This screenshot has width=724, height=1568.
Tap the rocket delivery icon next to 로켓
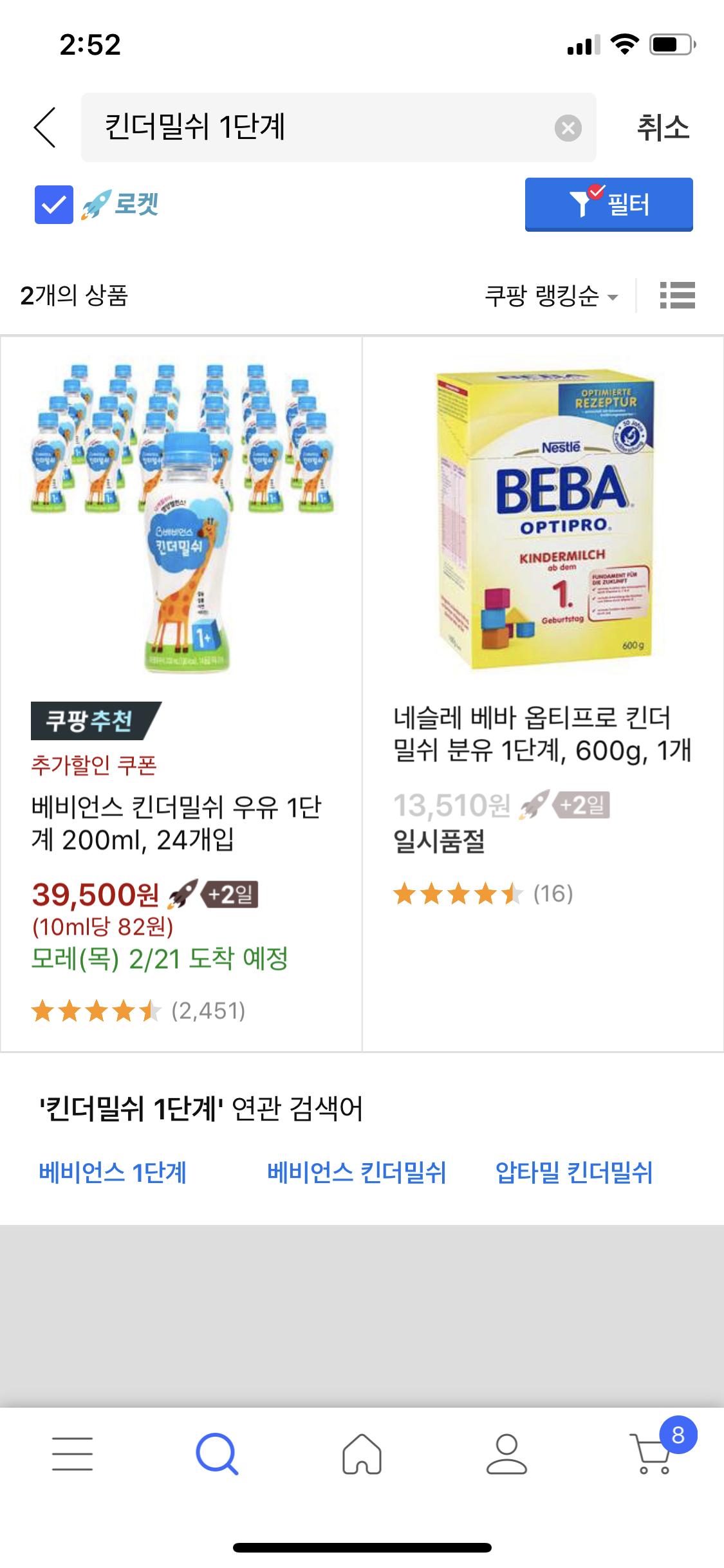[98, 204]
